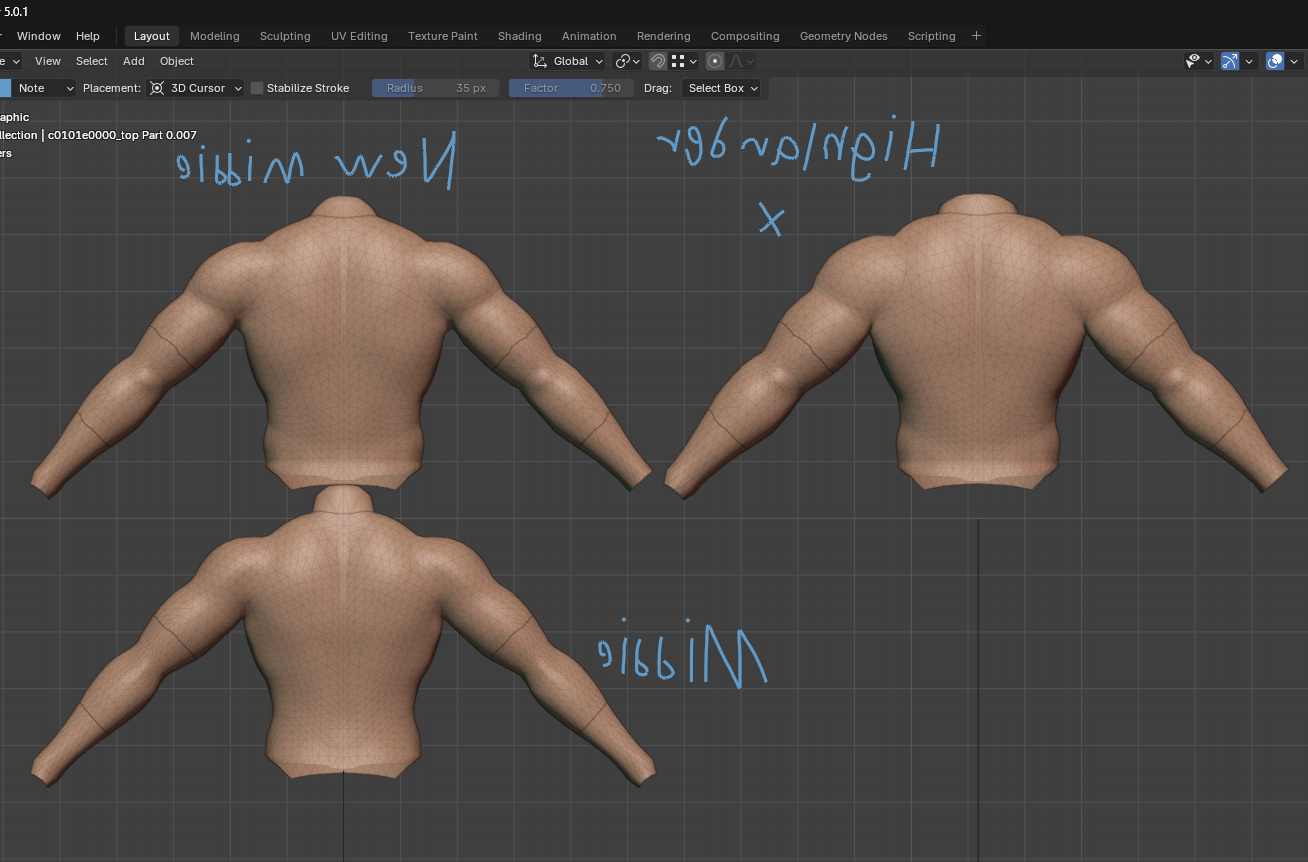This screenshot has height=862, width=1308.
Task: Expand the Select Box drag dropdown
Action: tap(721, 88)
